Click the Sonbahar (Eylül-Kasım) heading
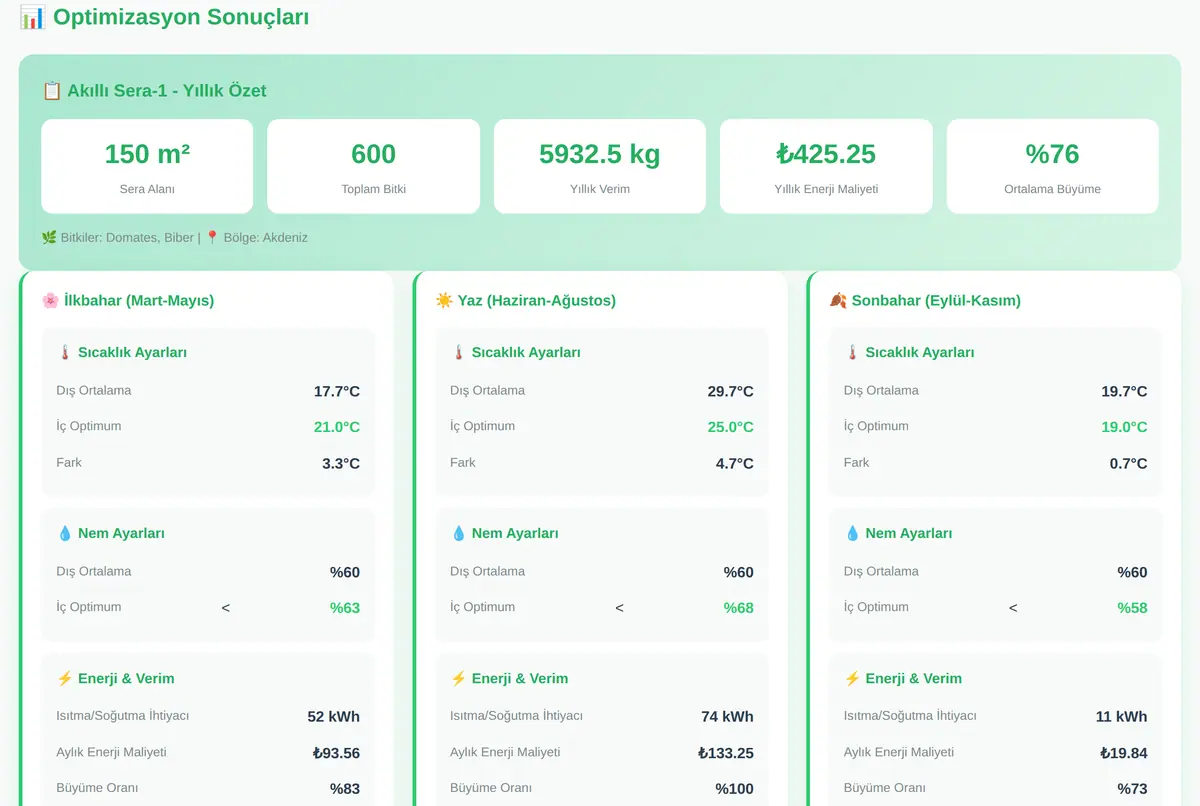This screenshot has width=1200, height=806. pyautogui.click(x=936, y=300)
